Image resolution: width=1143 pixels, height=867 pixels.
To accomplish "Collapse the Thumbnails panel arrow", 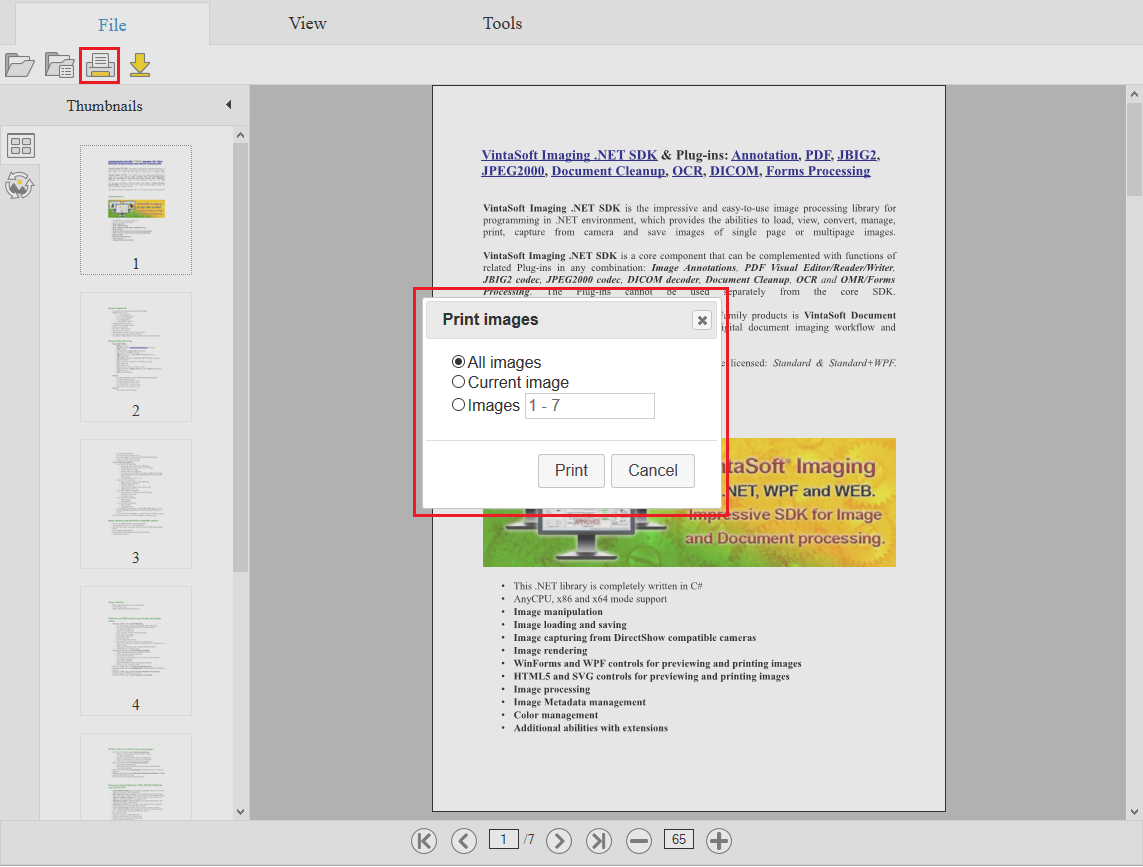I will point(229,105).
